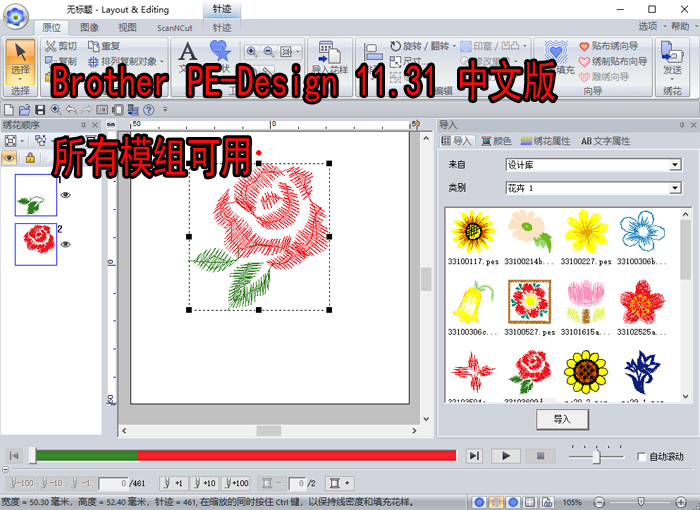Image resolution: width=700 pixels, height=510 pixels.
Task: Expand the zoom options dropdown arrow in ribbon
Action: pyautogui.click(x=298, y=52)
